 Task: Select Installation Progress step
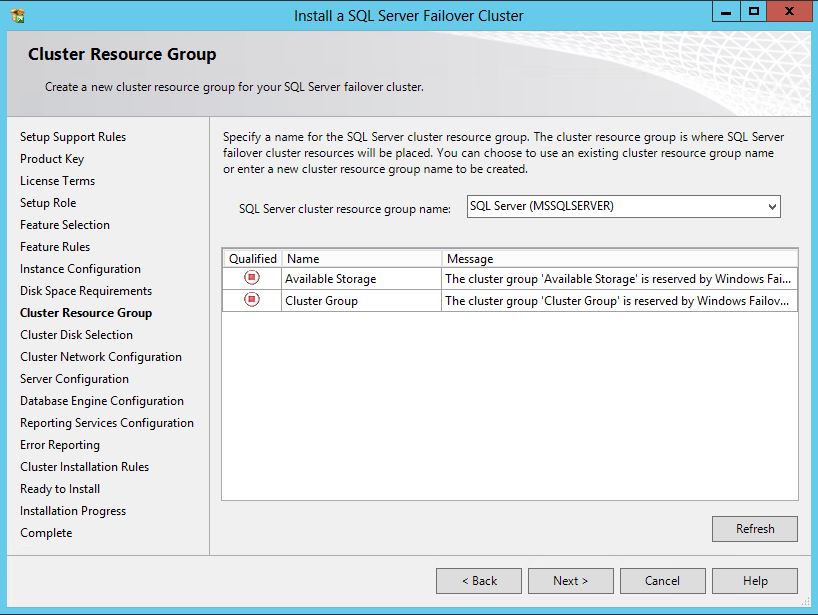[73, 511]
